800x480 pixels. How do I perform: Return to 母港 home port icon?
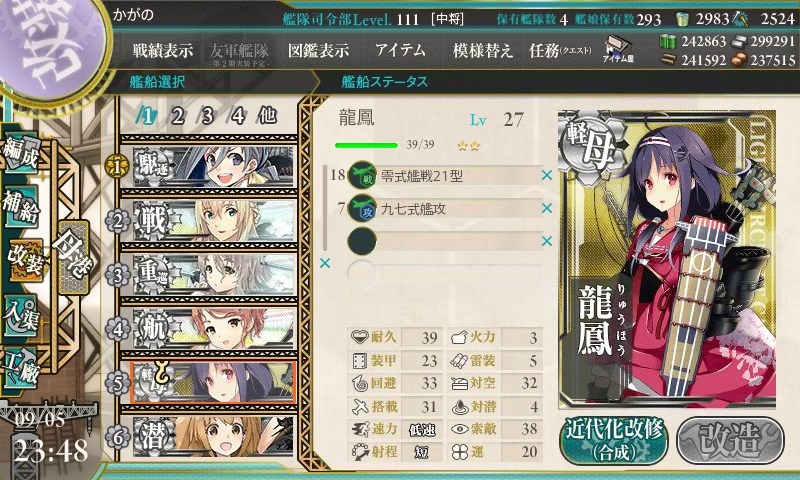click(x=74, y=257)
